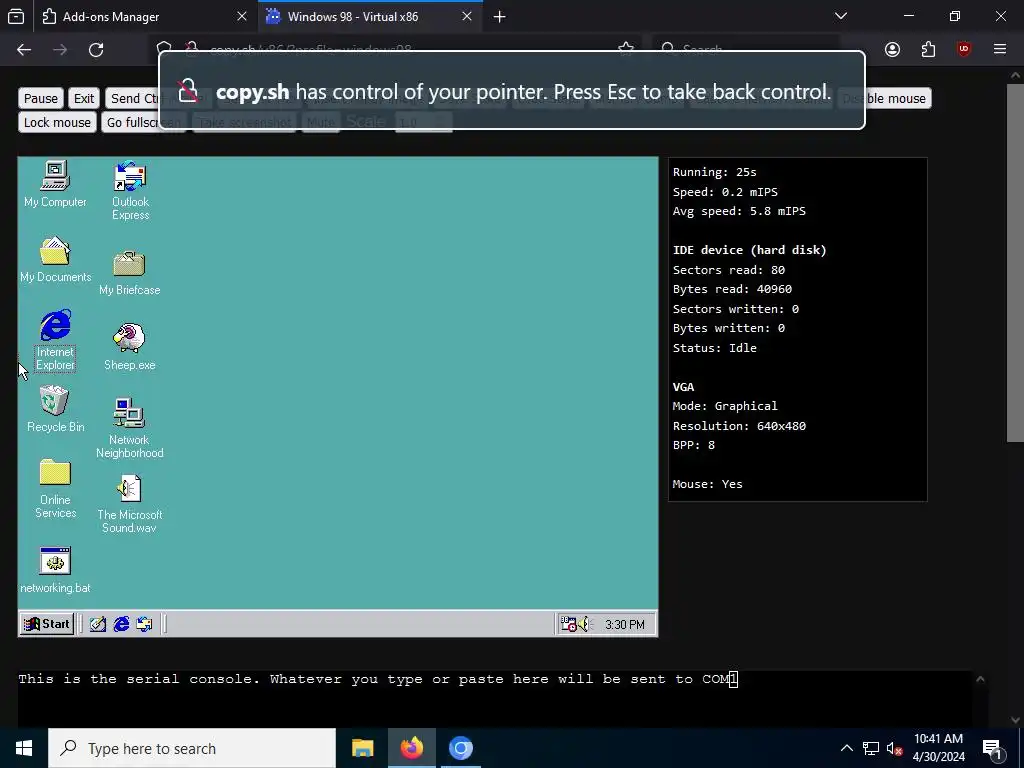This screenshot has height=768, width=1024.
Task: Select the Network Neighborhood icon
Action: [129, 428]
